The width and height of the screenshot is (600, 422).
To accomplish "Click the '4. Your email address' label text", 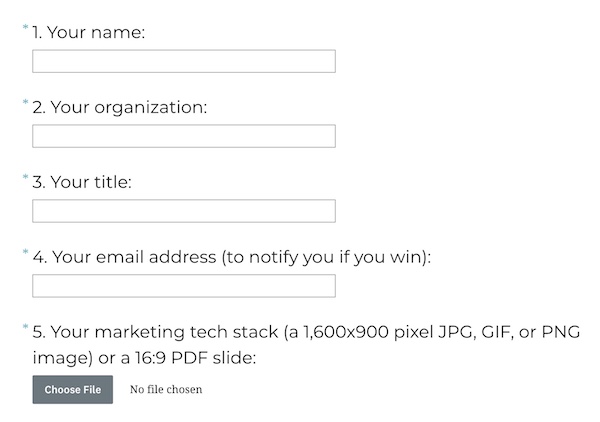I will [x=125, y=257].
